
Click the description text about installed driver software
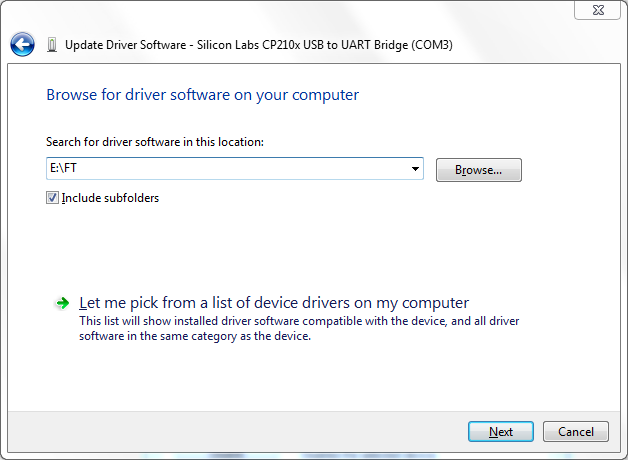coord(299,328)
